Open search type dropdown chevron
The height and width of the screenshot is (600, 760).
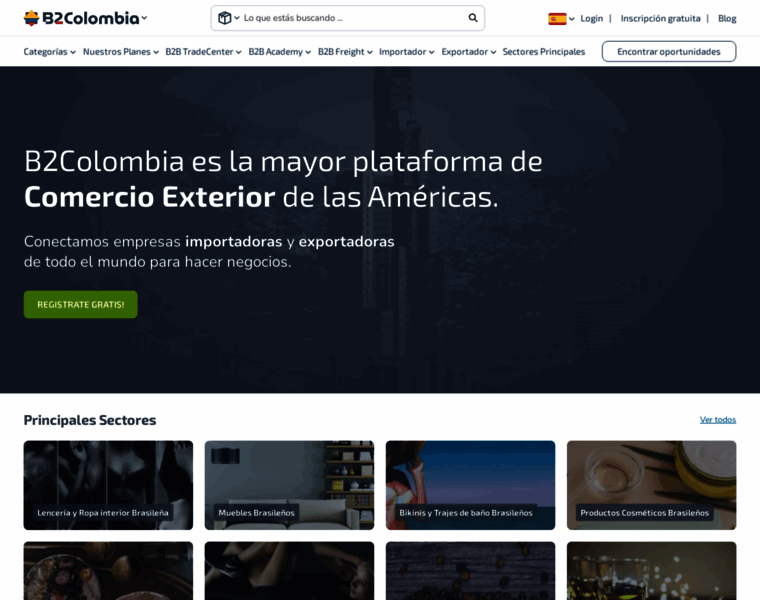[237, 18]
